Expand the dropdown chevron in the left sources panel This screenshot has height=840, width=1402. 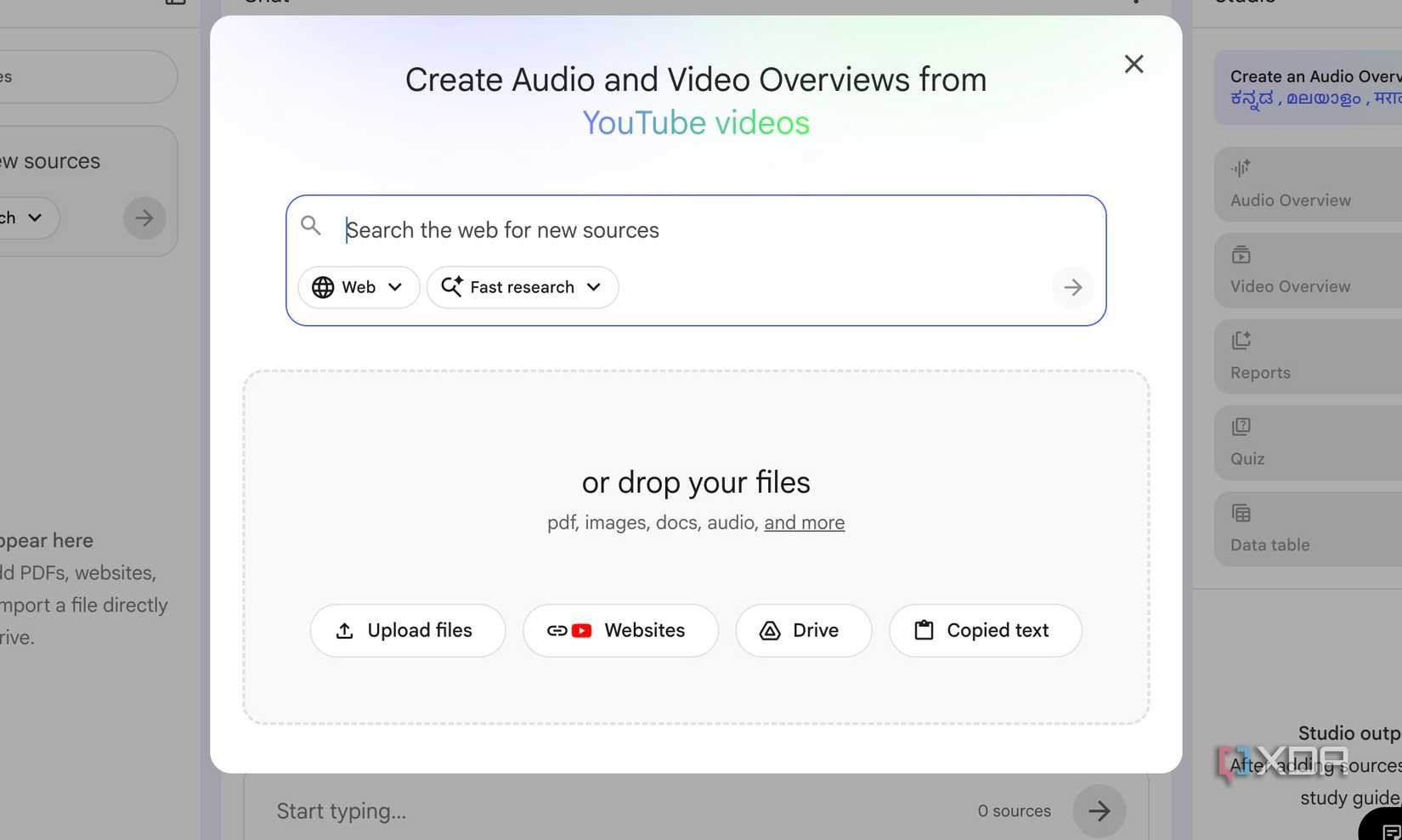35,217
